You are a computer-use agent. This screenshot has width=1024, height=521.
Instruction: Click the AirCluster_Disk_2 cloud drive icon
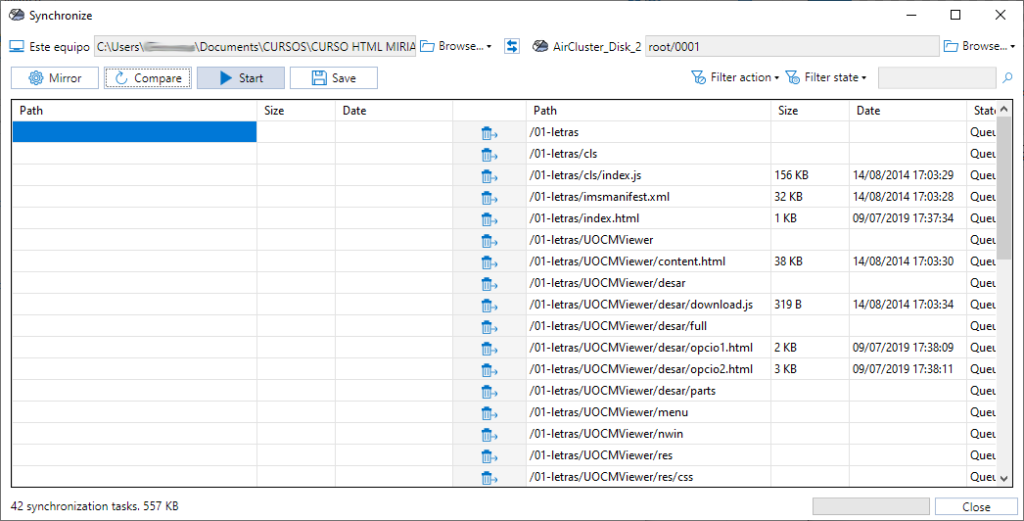click(540, 46)
